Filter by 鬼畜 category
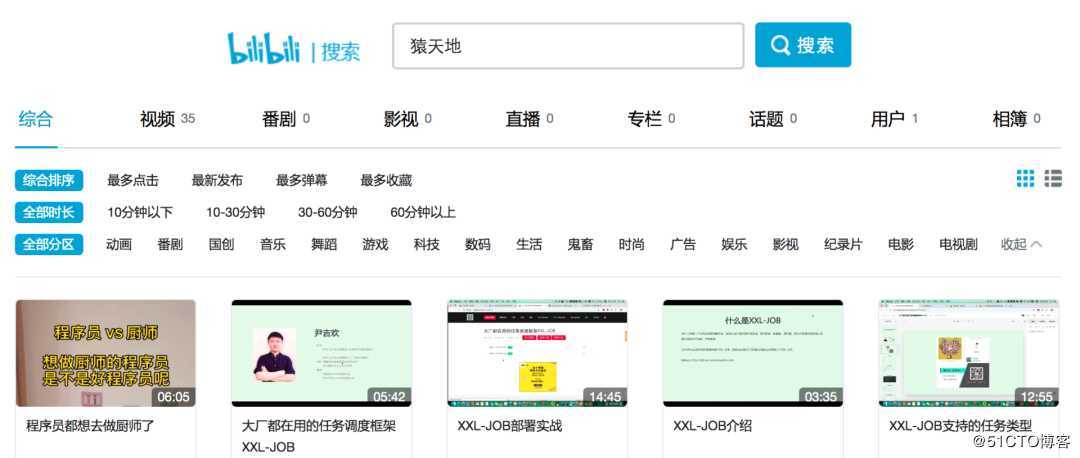The width and height of the screenshot is (1080, 458). (581, 244)
